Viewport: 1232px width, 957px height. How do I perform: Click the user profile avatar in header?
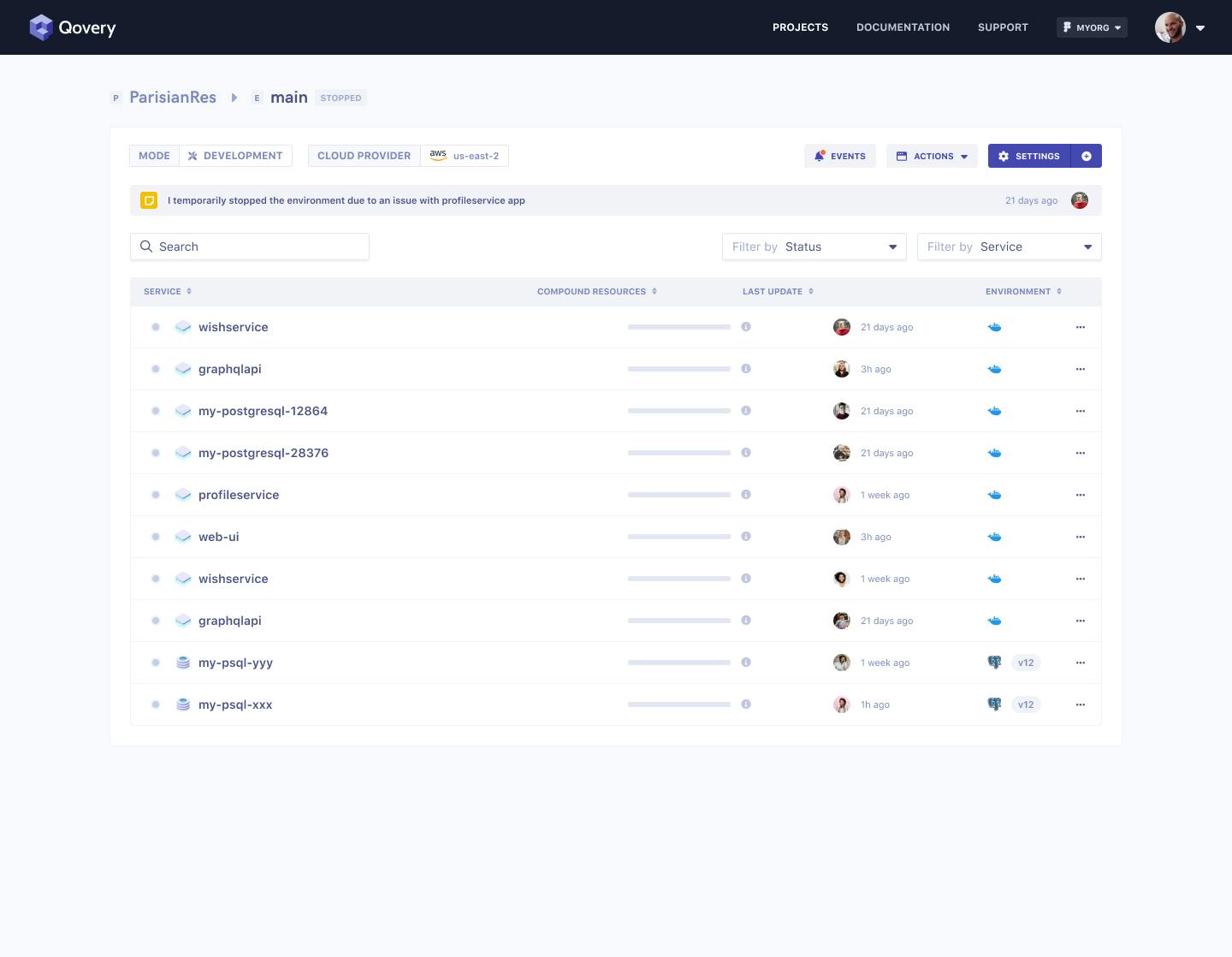[1170, 27]
